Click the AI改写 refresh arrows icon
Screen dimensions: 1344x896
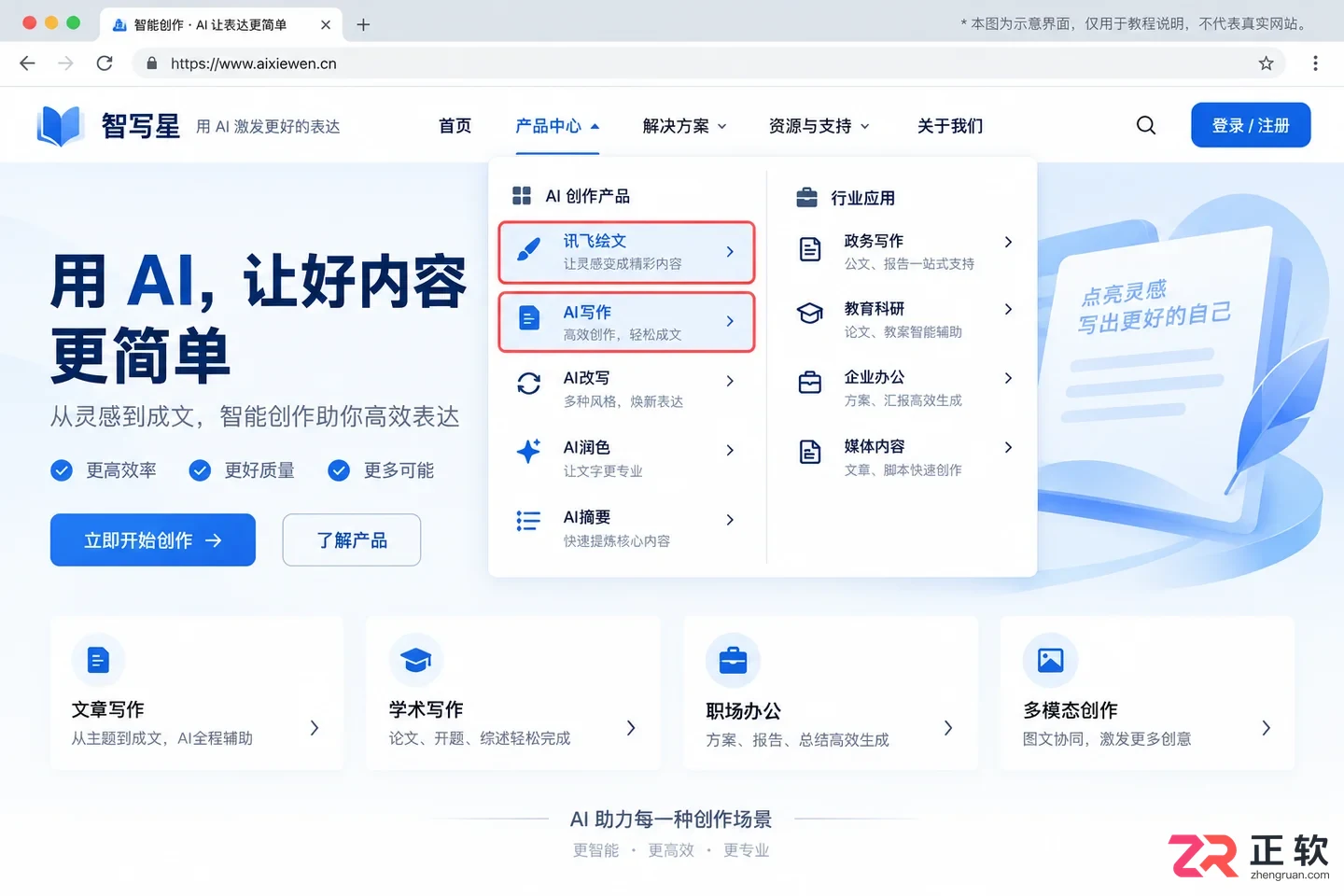(528, 383)
